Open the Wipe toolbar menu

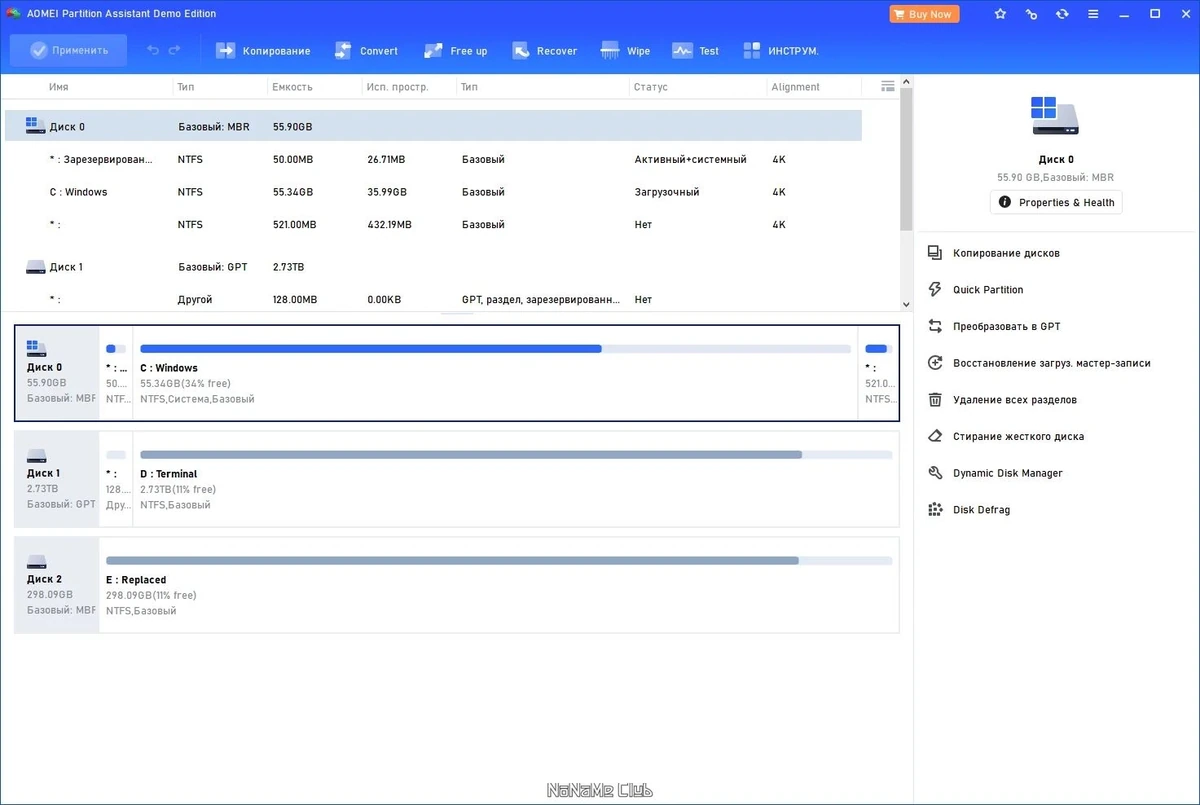click(x=625, y=51)
